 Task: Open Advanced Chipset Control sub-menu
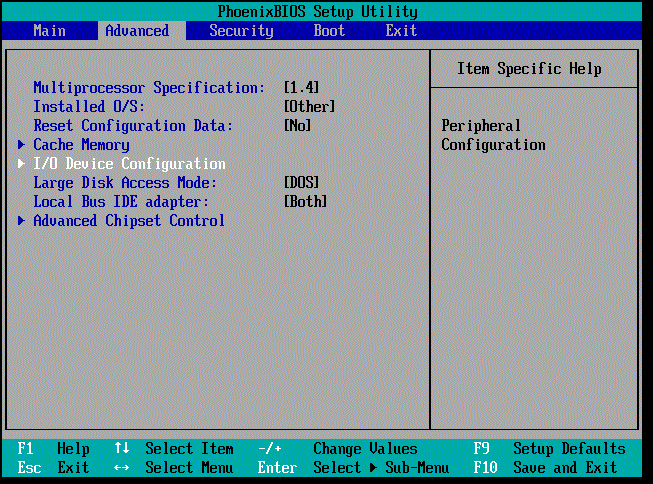(129, 220)
